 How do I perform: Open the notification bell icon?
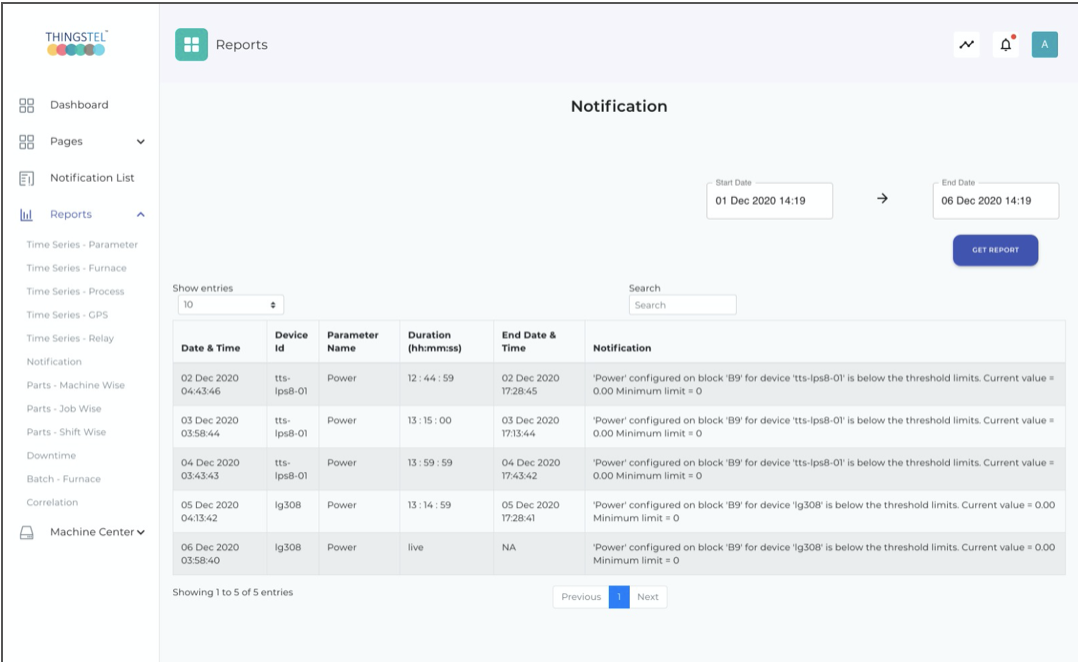point(1006,45)
